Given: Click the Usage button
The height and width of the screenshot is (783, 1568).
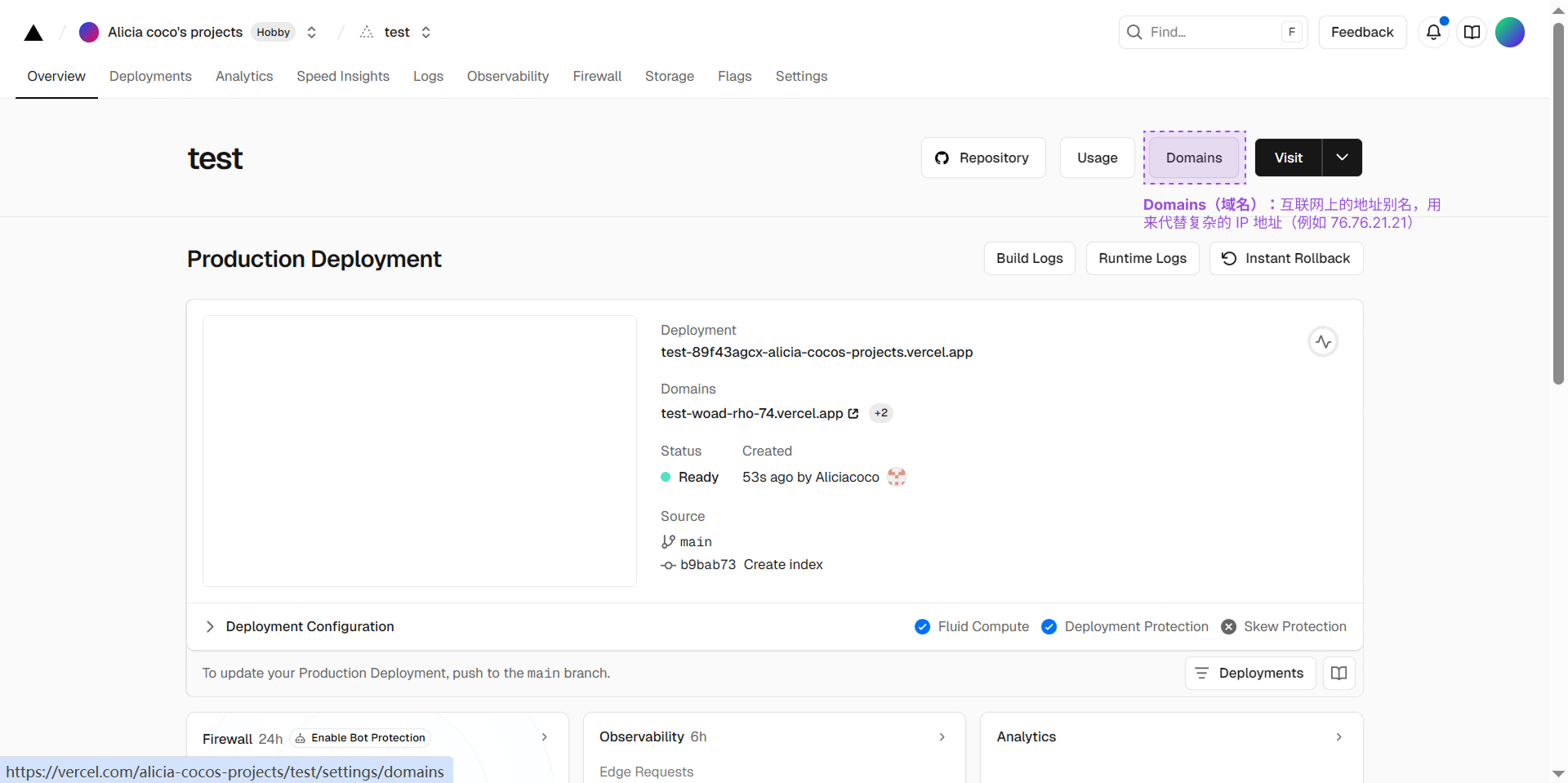Looking at the screenshot, I should (1097, 158).
